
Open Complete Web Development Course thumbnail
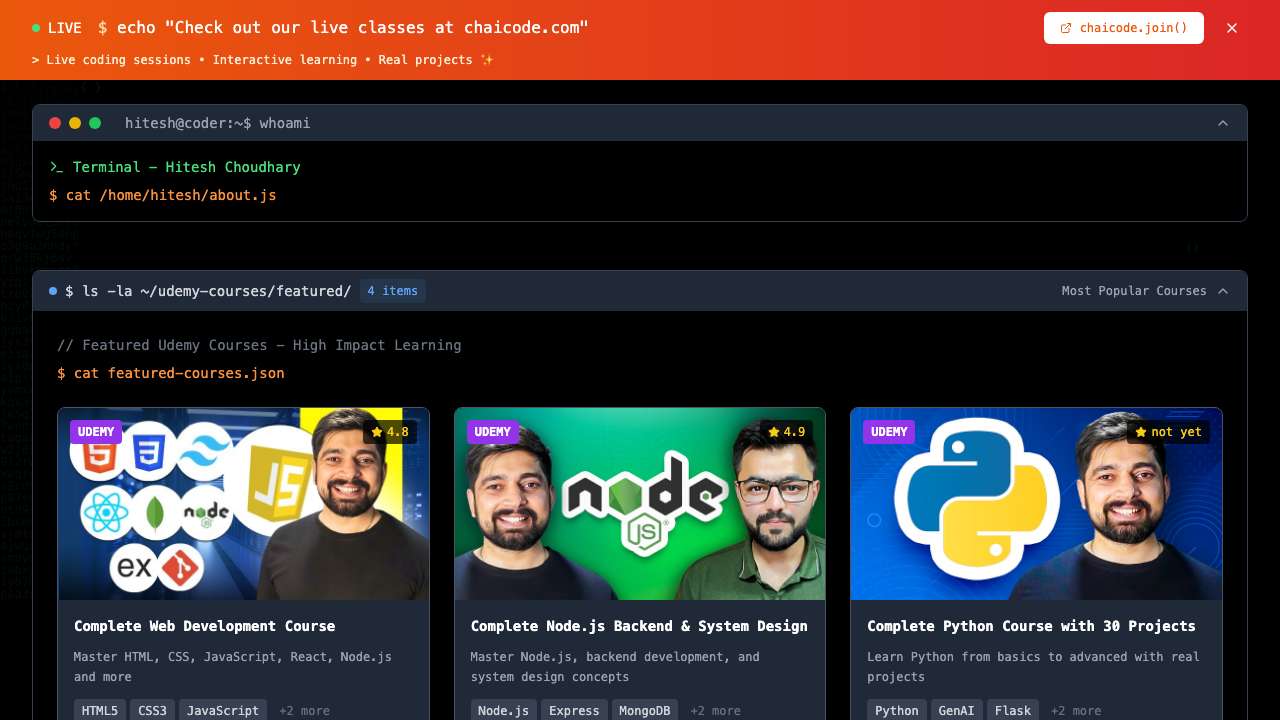pos(243,504)
